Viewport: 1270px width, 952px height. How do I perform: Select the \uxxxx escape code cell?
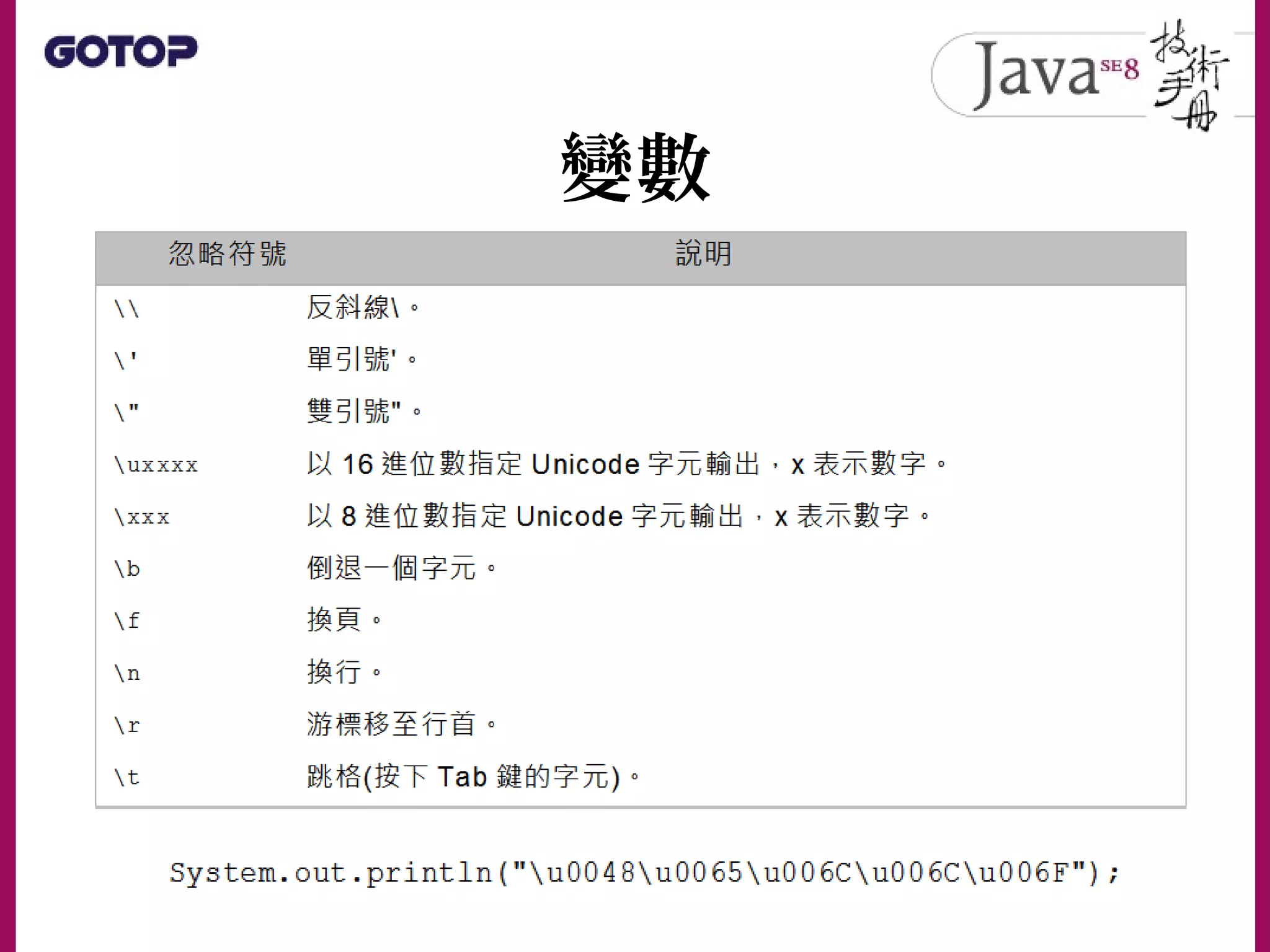(156, 465)
